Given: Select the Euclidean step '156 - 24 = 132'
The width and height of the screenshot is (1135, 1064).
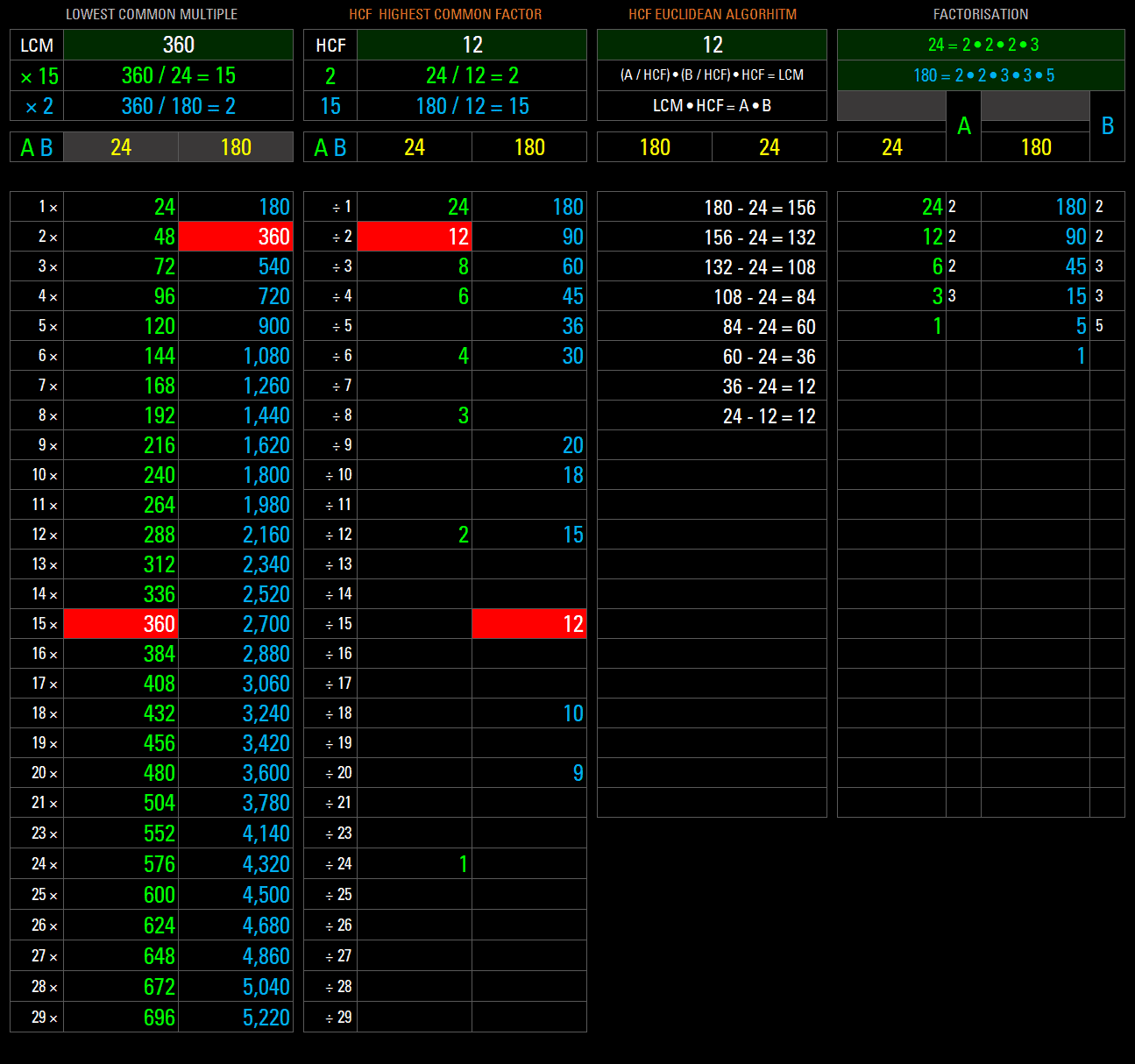Looking at the screenshot, I should (x=760, y=238).
